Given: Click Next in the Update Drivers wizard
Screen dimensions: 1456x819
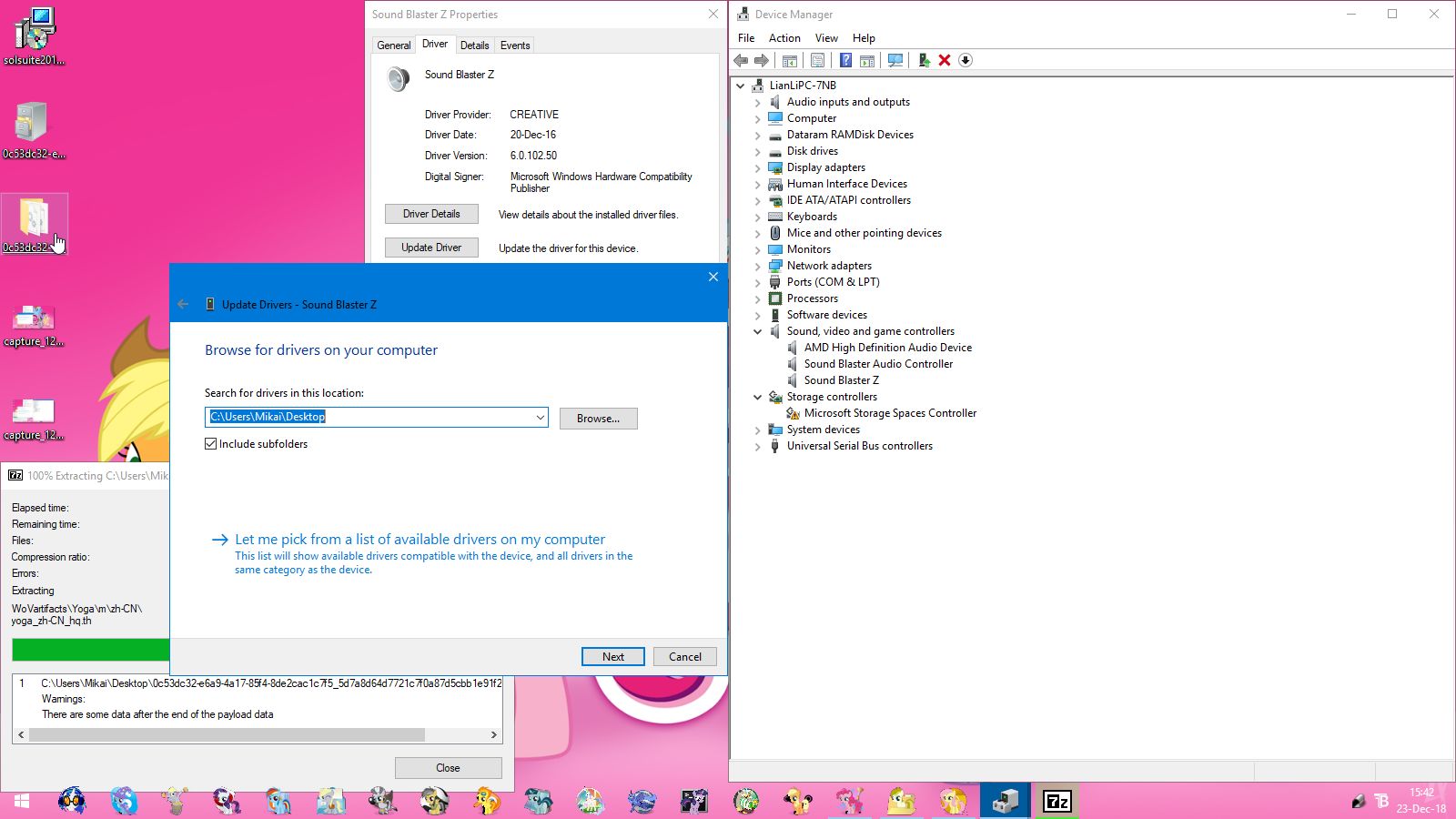Looking at the screenshot, I should (x=613, y=657).
